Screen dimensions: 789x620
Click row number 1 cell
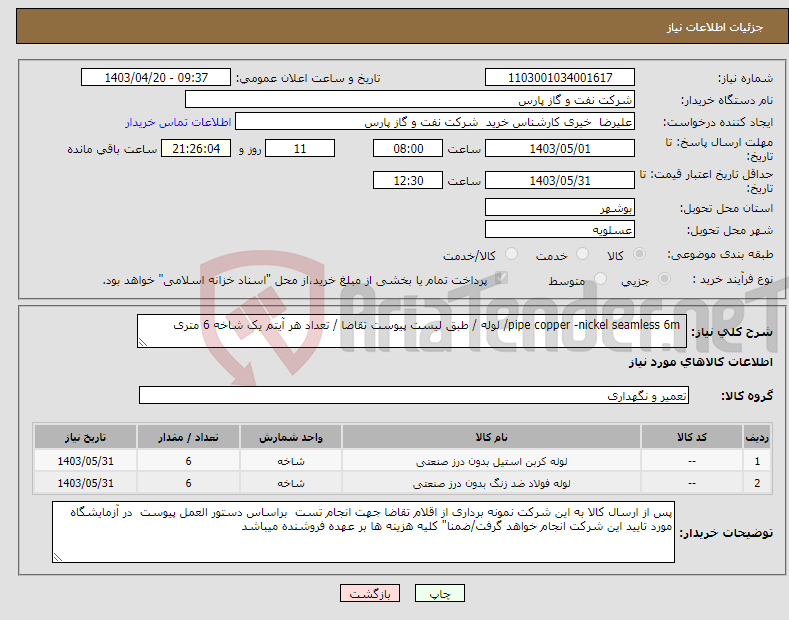tap(757, 461)
